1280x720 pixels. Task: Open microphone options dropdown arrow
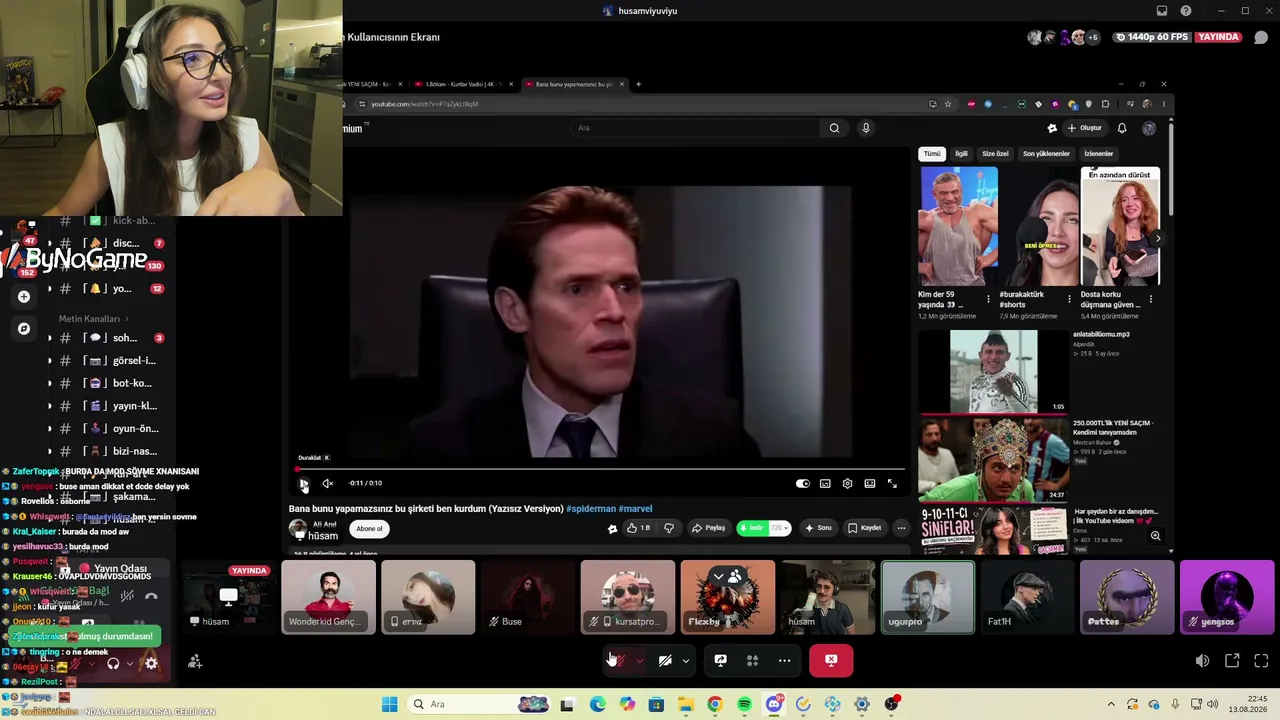639,660
